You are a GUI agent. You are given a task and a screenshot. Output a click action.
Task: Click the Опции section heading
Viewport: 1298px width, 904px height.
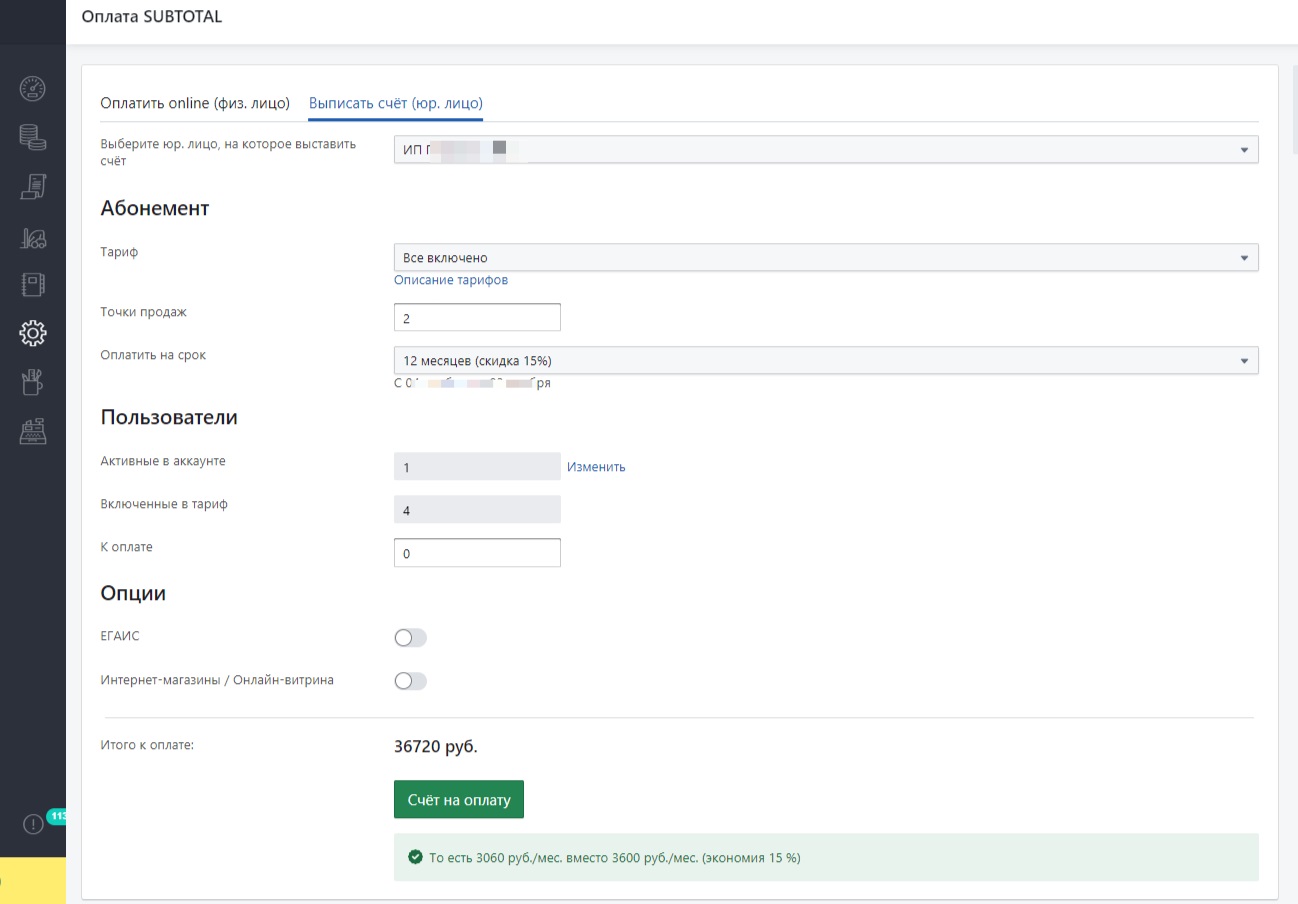(133, 593)
